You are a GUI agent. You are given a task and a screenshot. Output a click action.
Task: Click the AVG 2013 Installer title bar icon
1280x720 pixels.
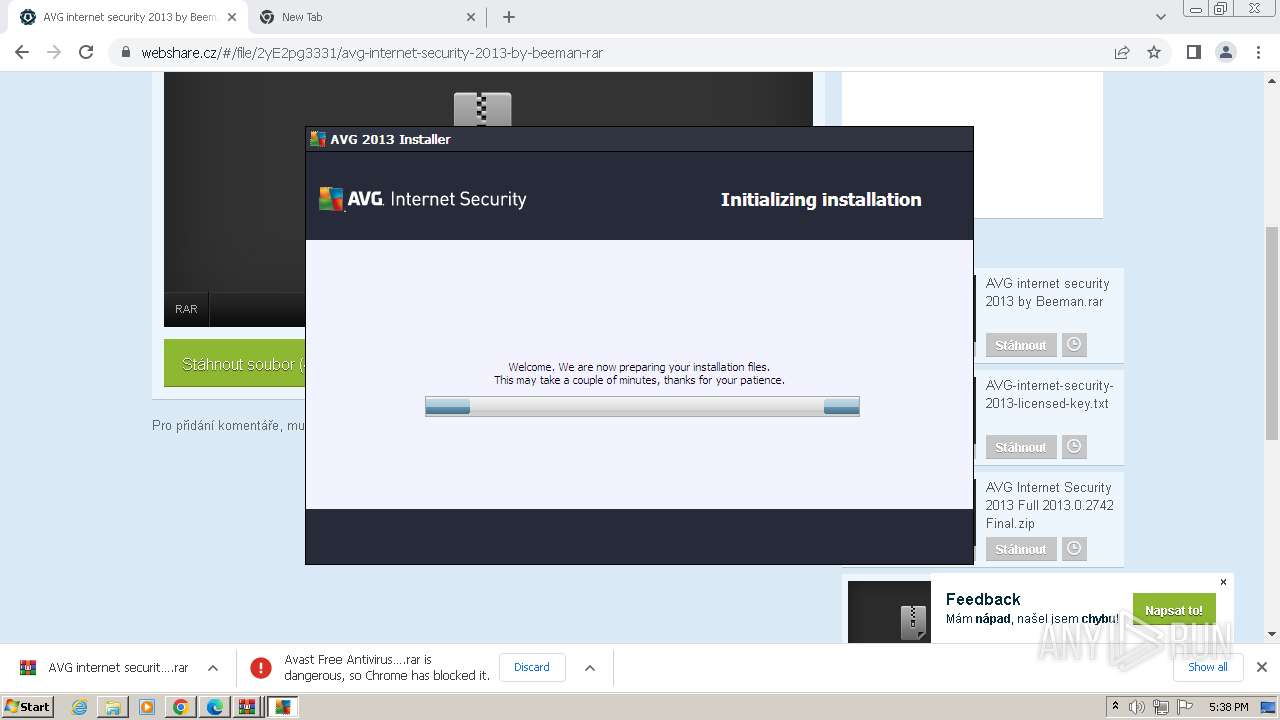pos(318,139)
